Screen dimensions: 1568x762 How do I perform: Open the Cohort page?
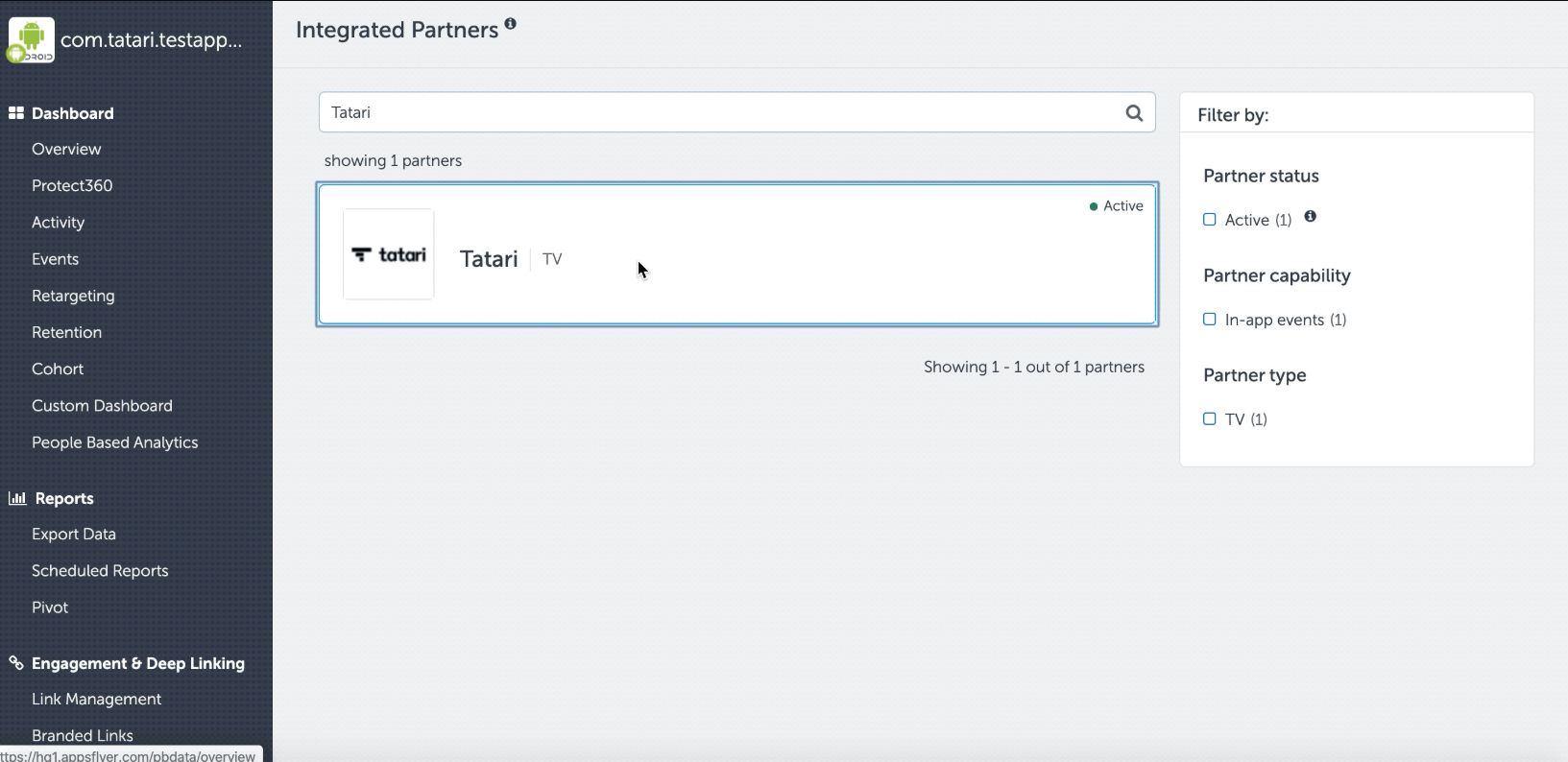pyautogui.click(x=58, y=369)
